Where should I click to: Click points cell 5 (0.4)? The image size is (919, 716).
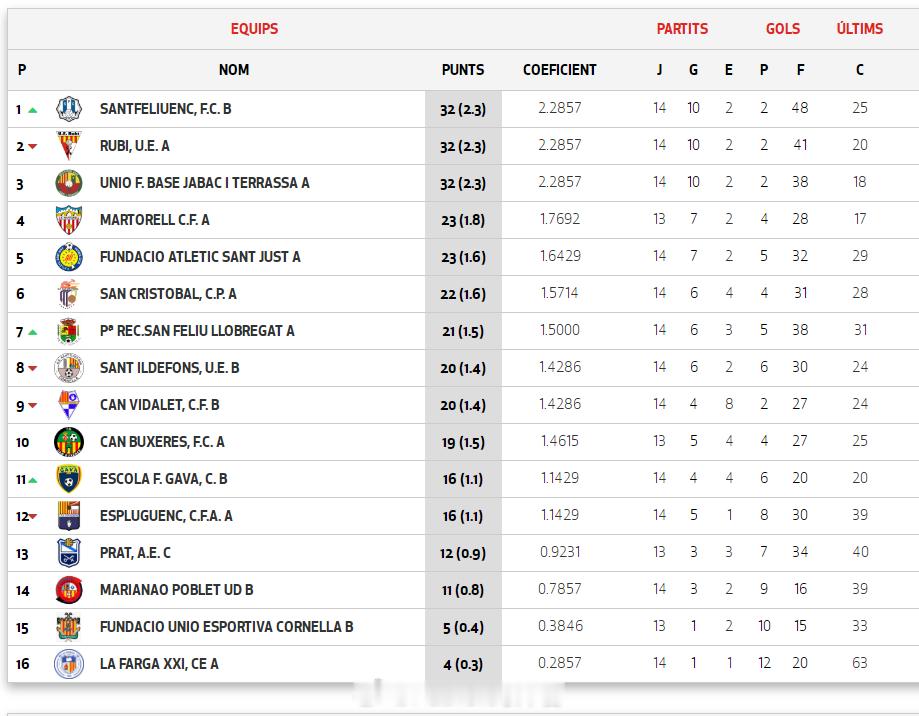pos(463,628)
